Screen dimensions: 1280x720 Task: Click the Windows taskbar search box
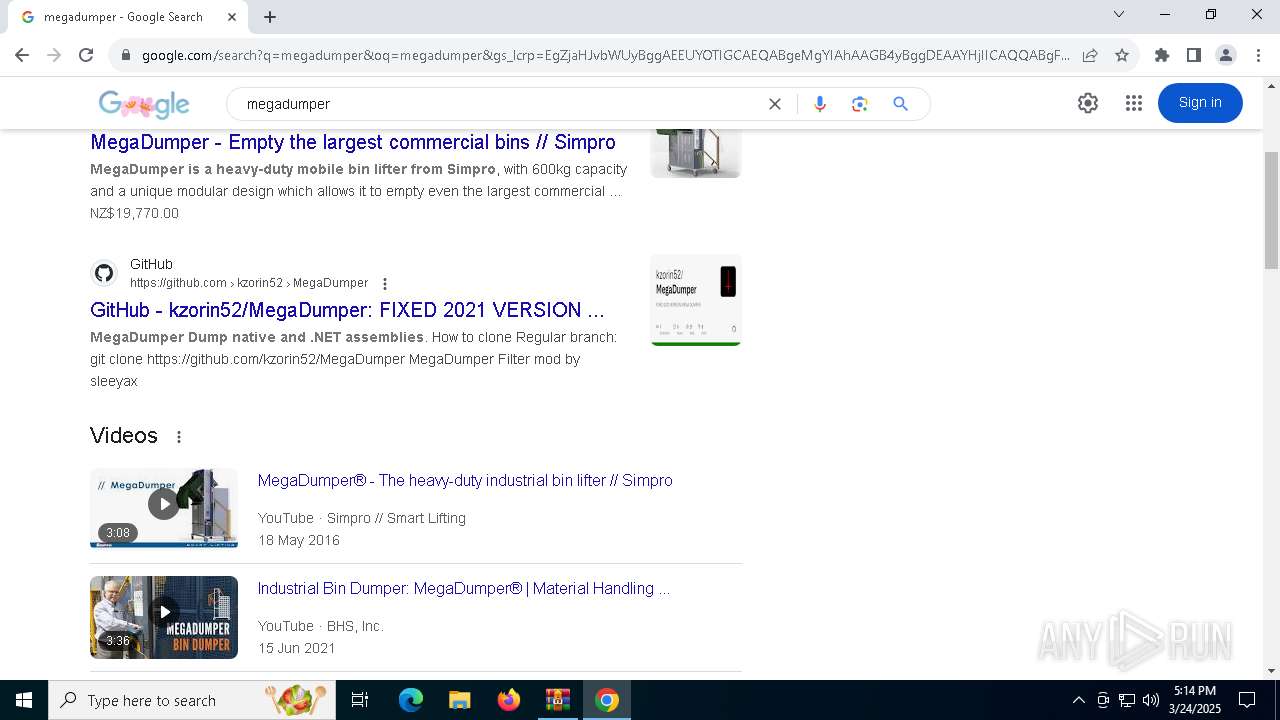[192, 700]
